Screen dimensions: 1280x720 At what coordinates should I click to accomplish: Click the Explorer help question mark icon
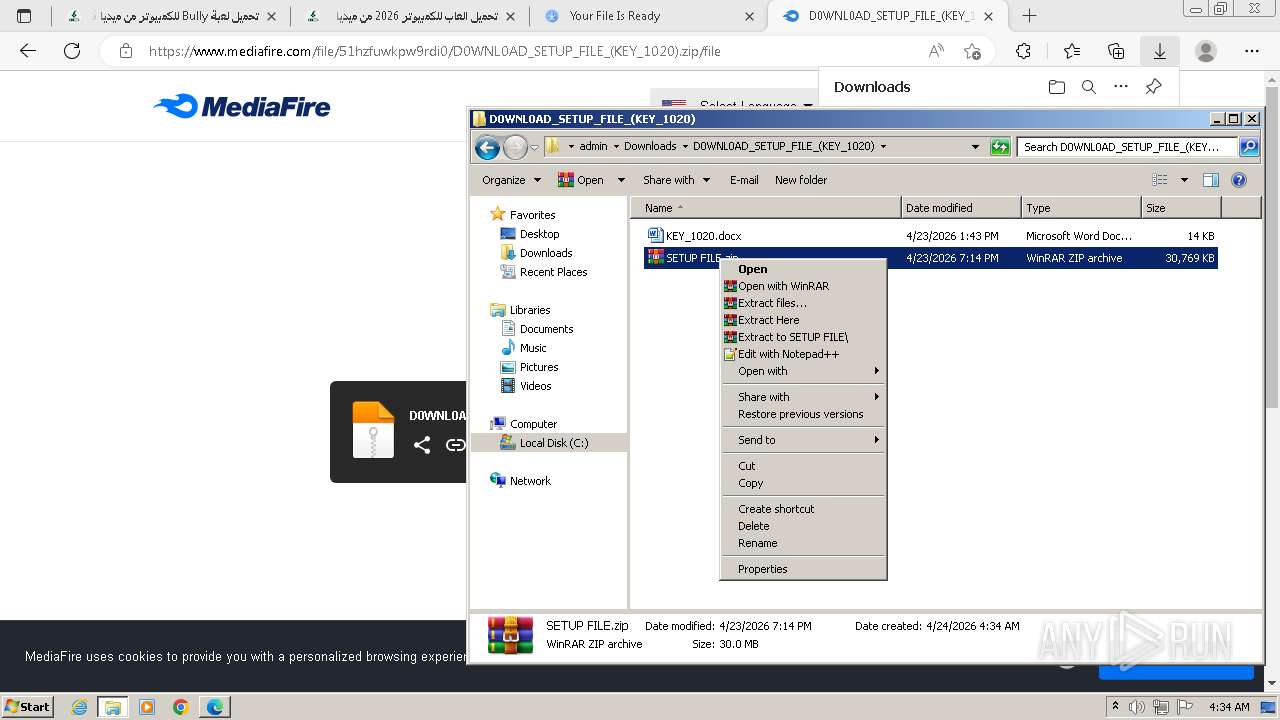pos(1239,180)
